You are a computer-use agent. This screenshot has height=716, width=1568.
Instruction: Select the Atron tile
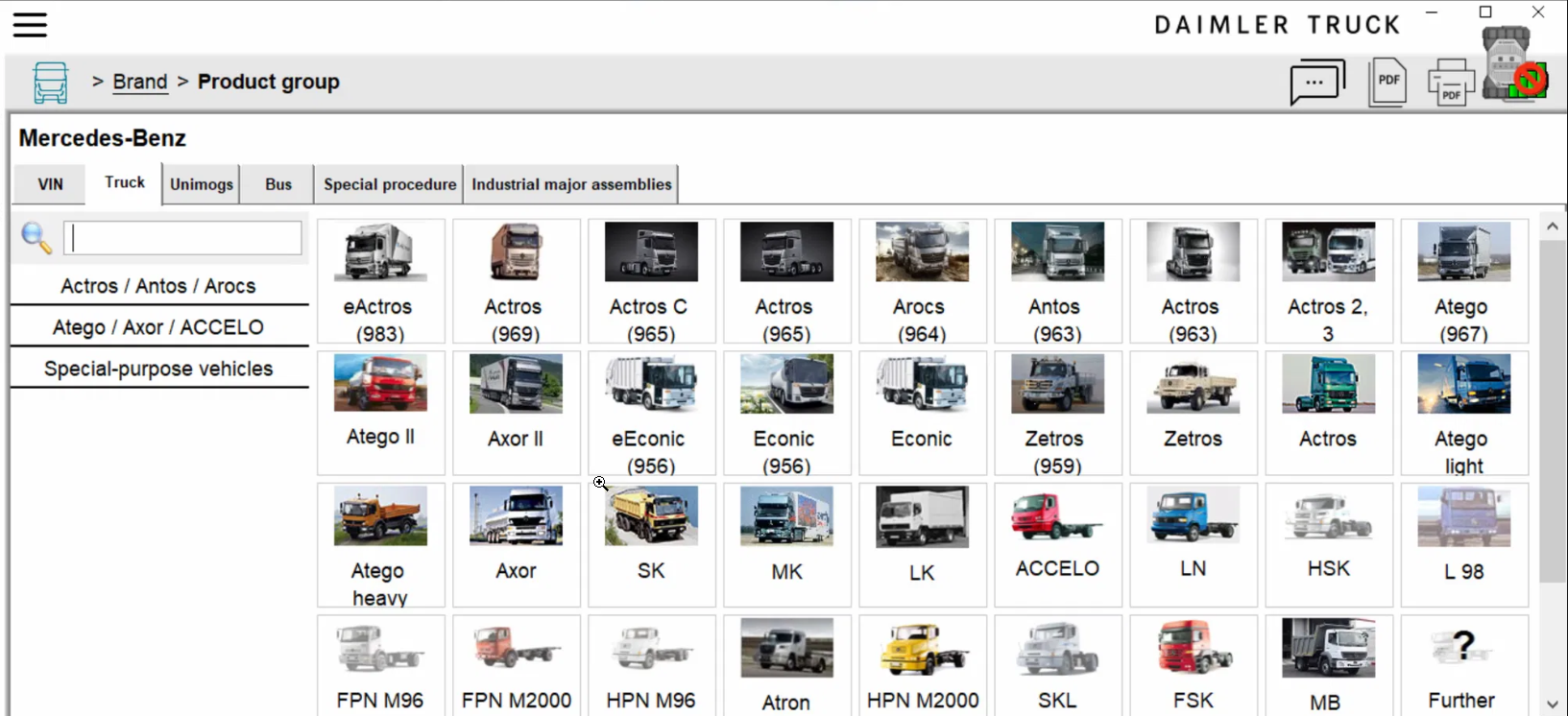click(x=787, y=666)
